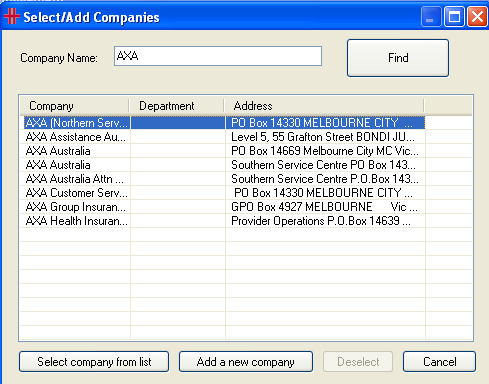Click Add a new company button
The image size is (489, 384).
coord(246,362)
